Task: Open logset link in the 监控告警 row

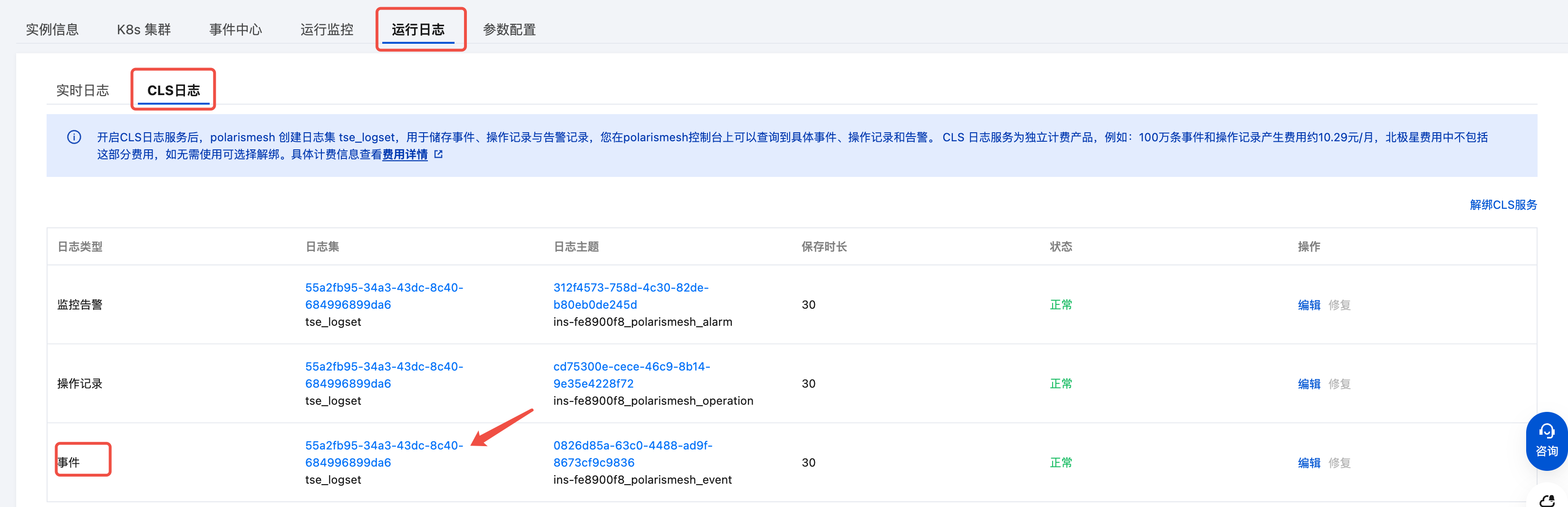Action: pos(384,296)
